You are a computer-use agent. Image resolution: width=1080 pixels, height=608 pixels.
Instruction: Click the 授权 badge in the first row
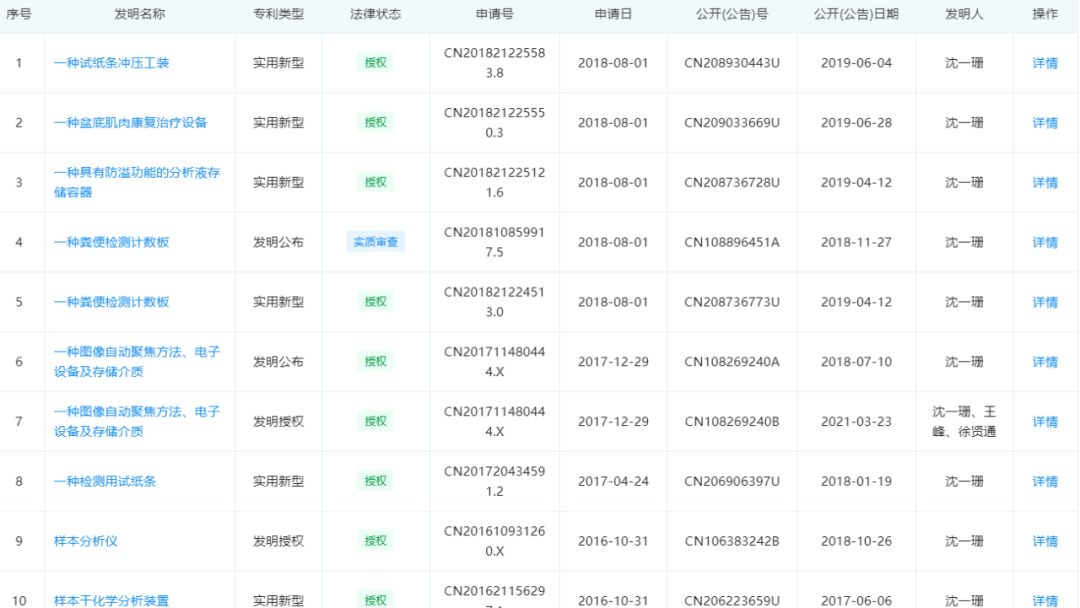point(376,62)
